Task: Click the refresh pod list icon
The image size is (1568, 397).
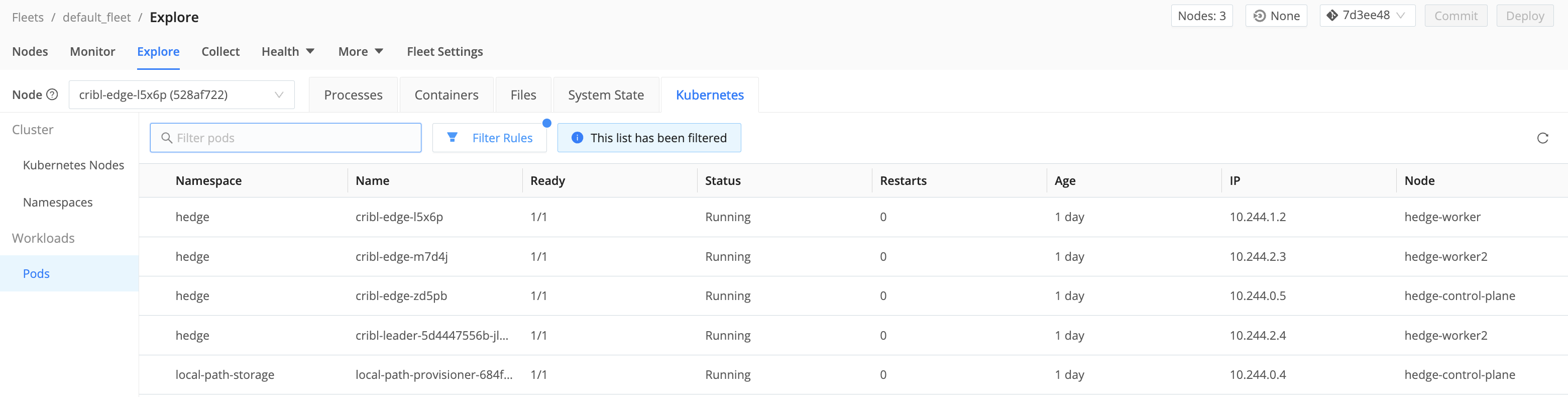Action: [1542, 138]
